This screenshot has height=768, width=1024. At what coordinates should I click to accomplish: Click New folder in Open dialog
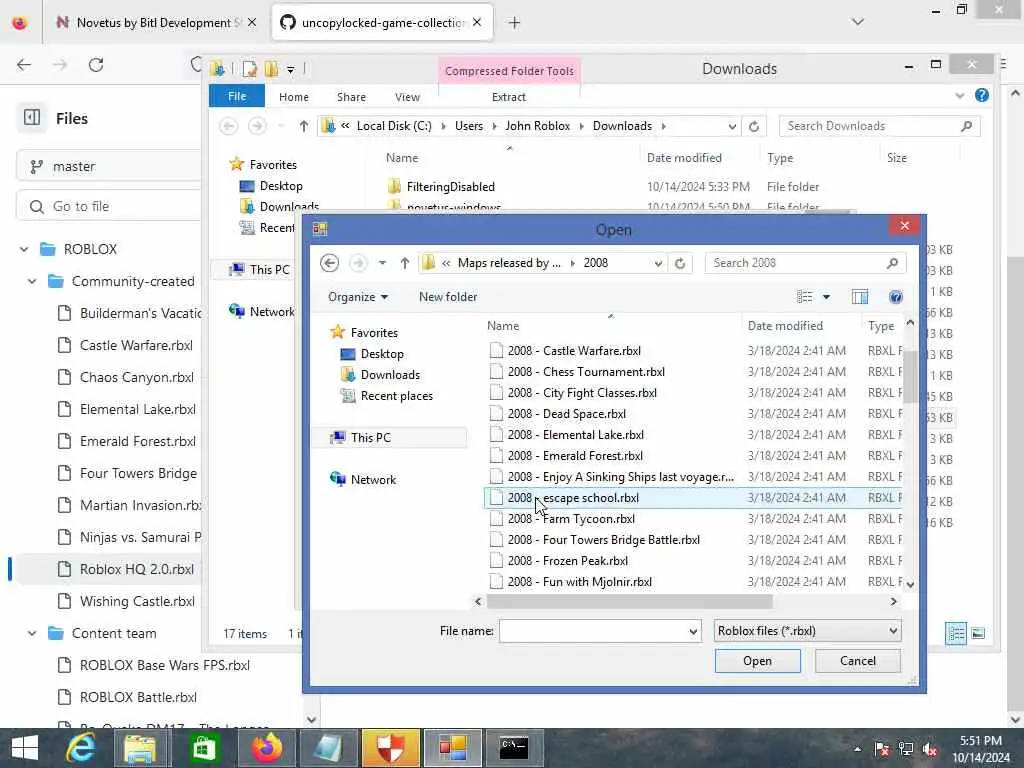(448, 297)
